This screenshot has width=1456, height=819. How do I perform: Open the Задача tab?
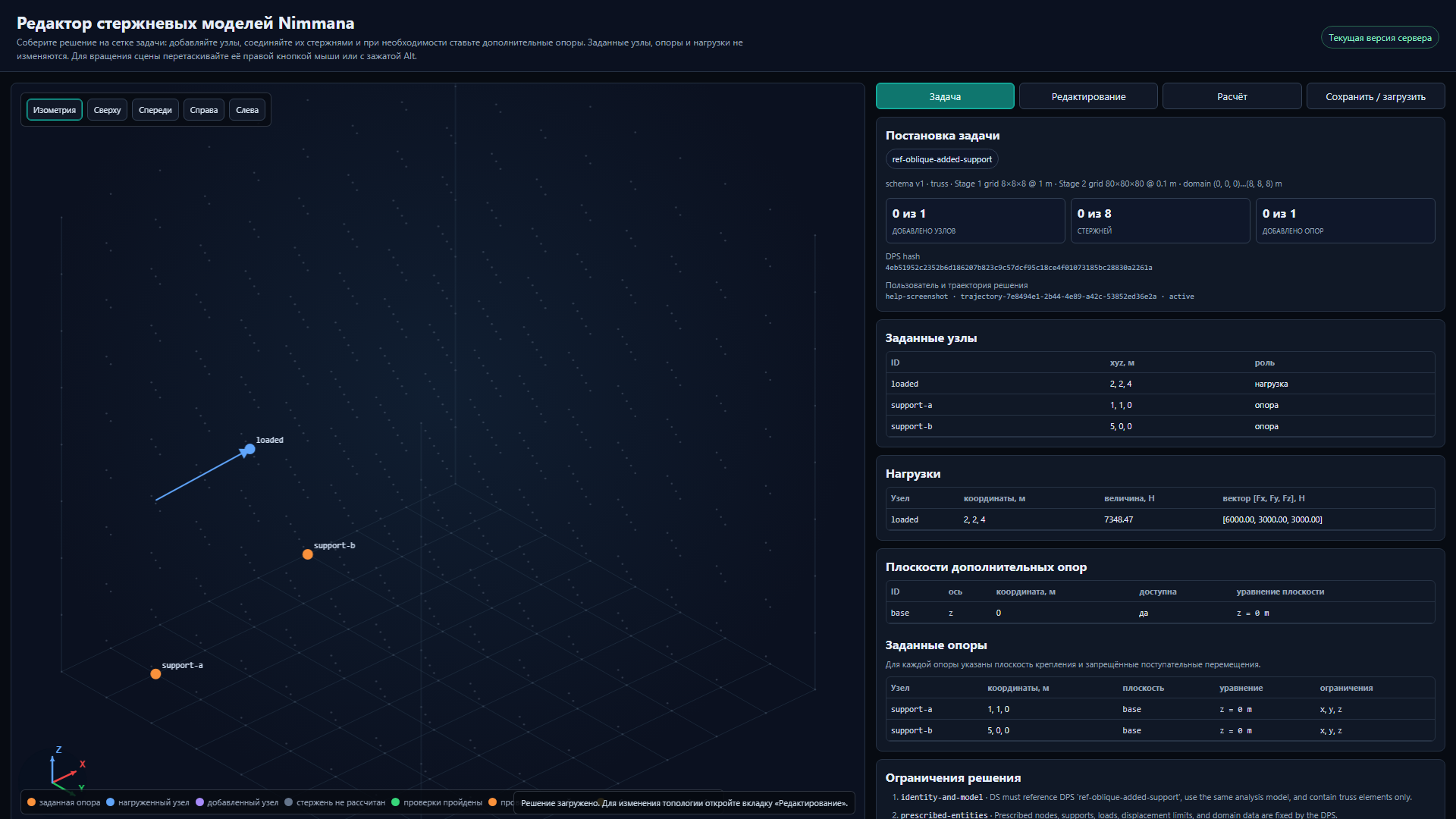coord(945,96)
